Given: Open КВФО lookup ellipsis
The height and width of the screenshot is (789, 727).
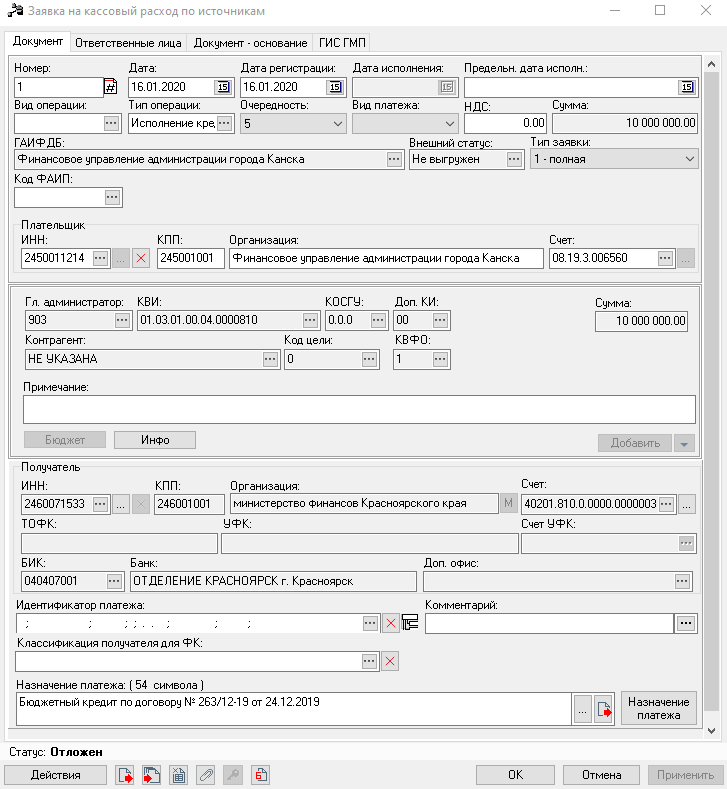Looking at the screenshot, I should tap(440, 359).
